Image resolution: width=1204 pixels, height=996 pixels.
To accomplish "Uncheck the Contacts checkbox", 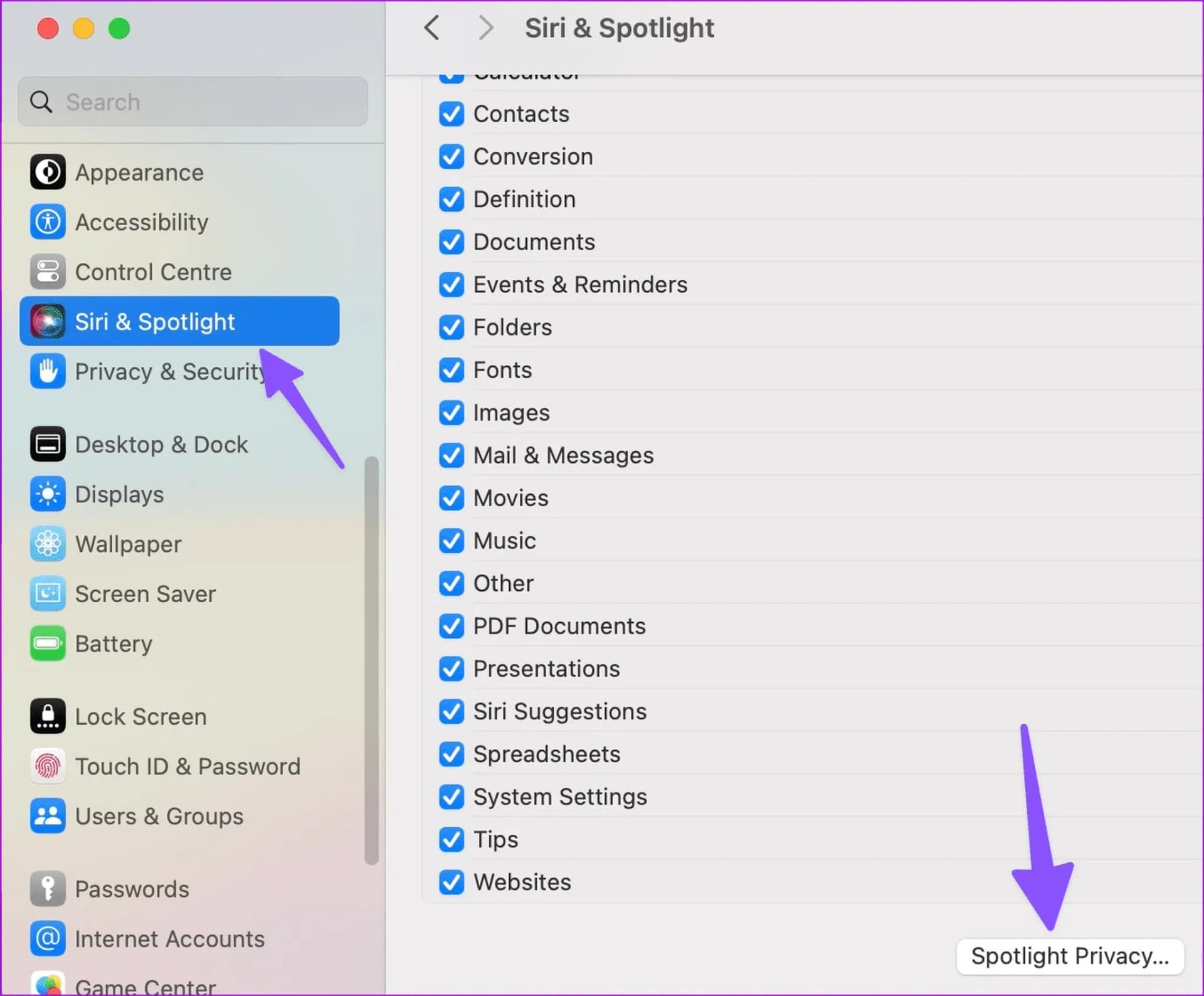I will coord(451,114).
